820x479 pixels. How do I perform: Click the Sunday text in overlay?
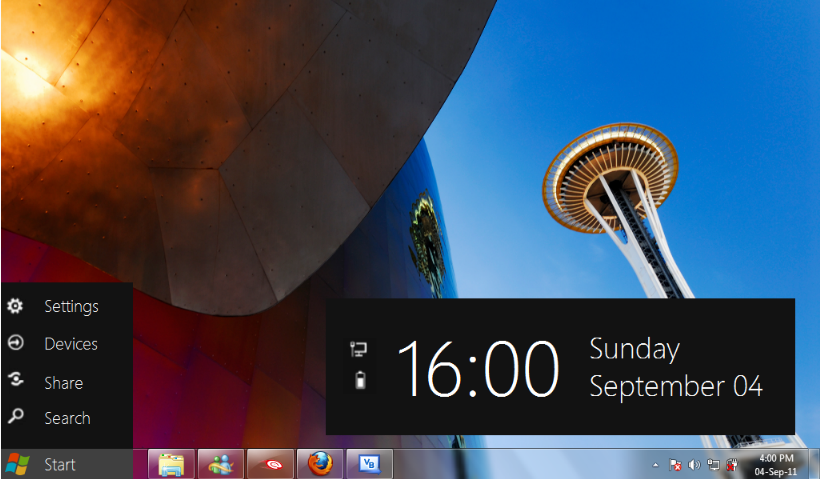[634, 349]
